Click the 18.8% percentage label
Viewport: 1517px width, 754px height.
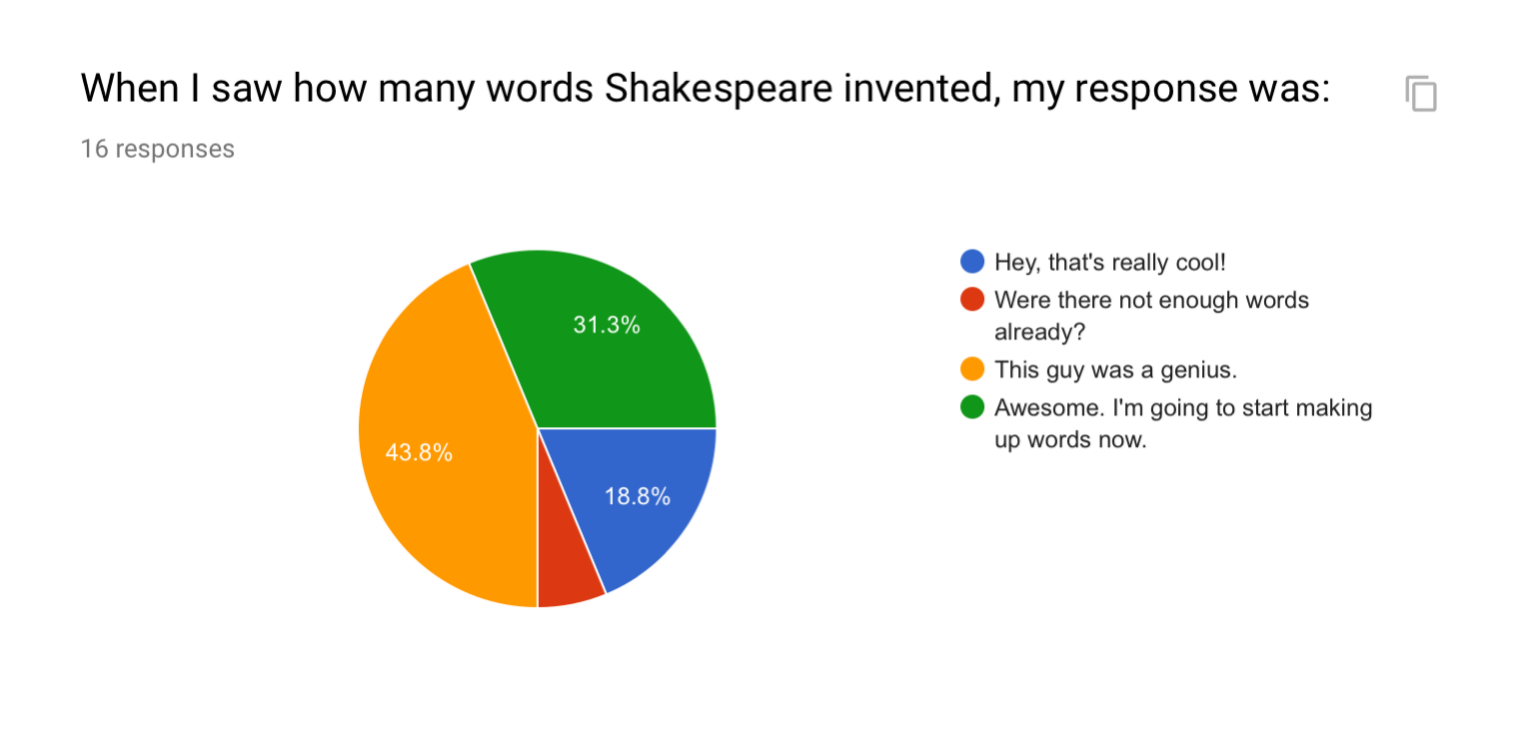[x=637, y=496]
